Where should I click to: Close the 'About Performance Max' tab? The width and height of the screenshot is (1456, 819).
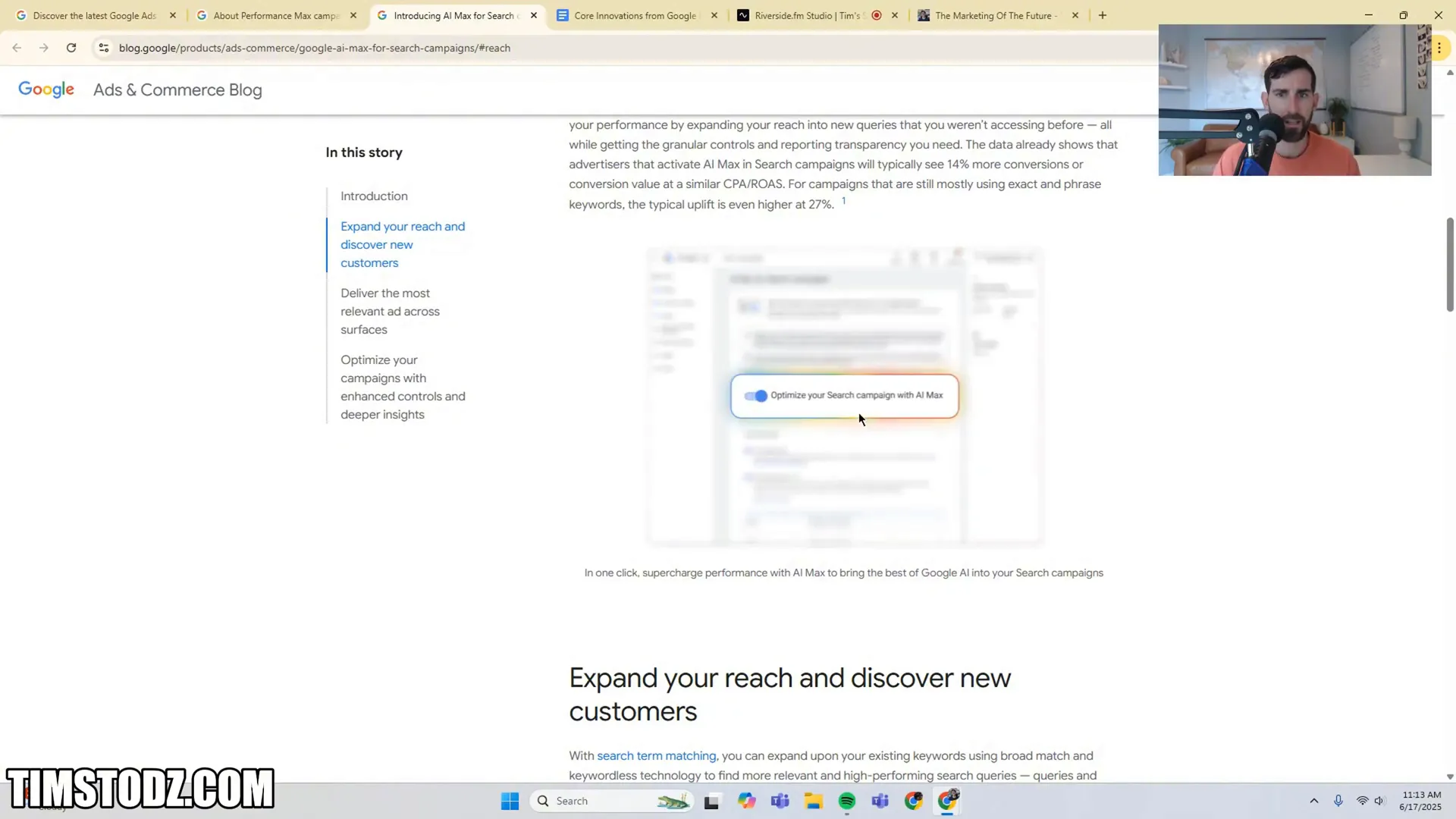point(353,15)
